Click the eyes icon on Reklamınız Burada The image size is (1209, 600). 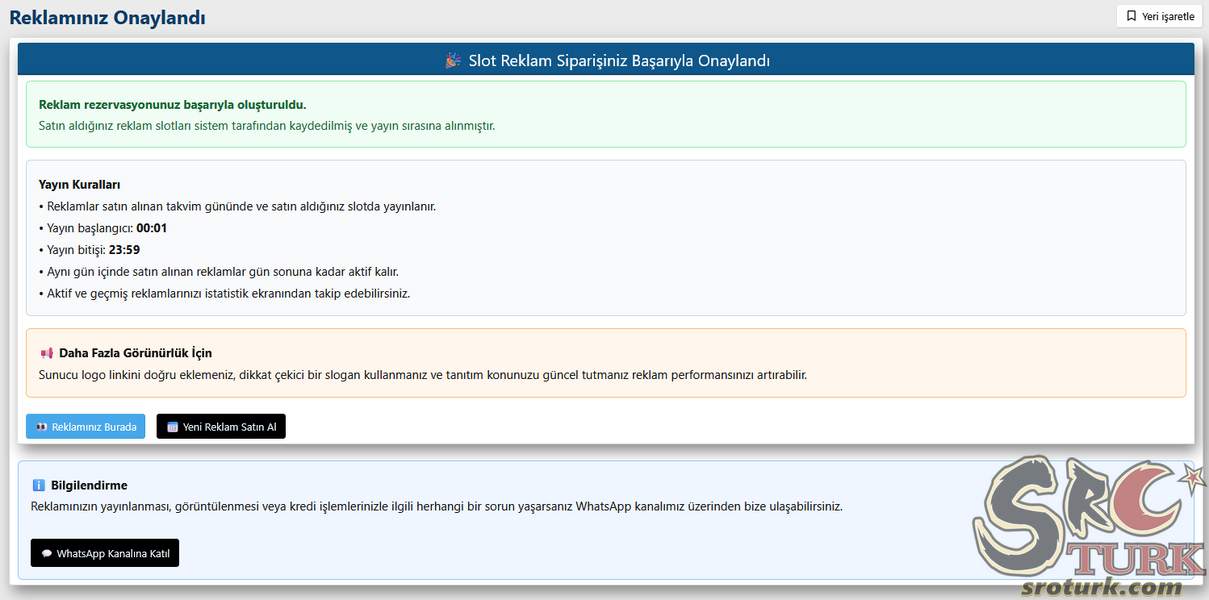click(x=41, y=427)
